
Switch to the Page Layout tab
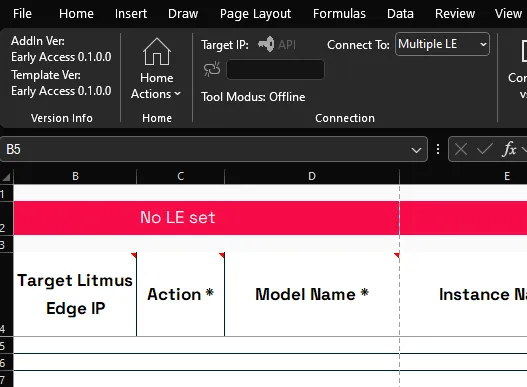pyautogui.click(x=255, y=14)
